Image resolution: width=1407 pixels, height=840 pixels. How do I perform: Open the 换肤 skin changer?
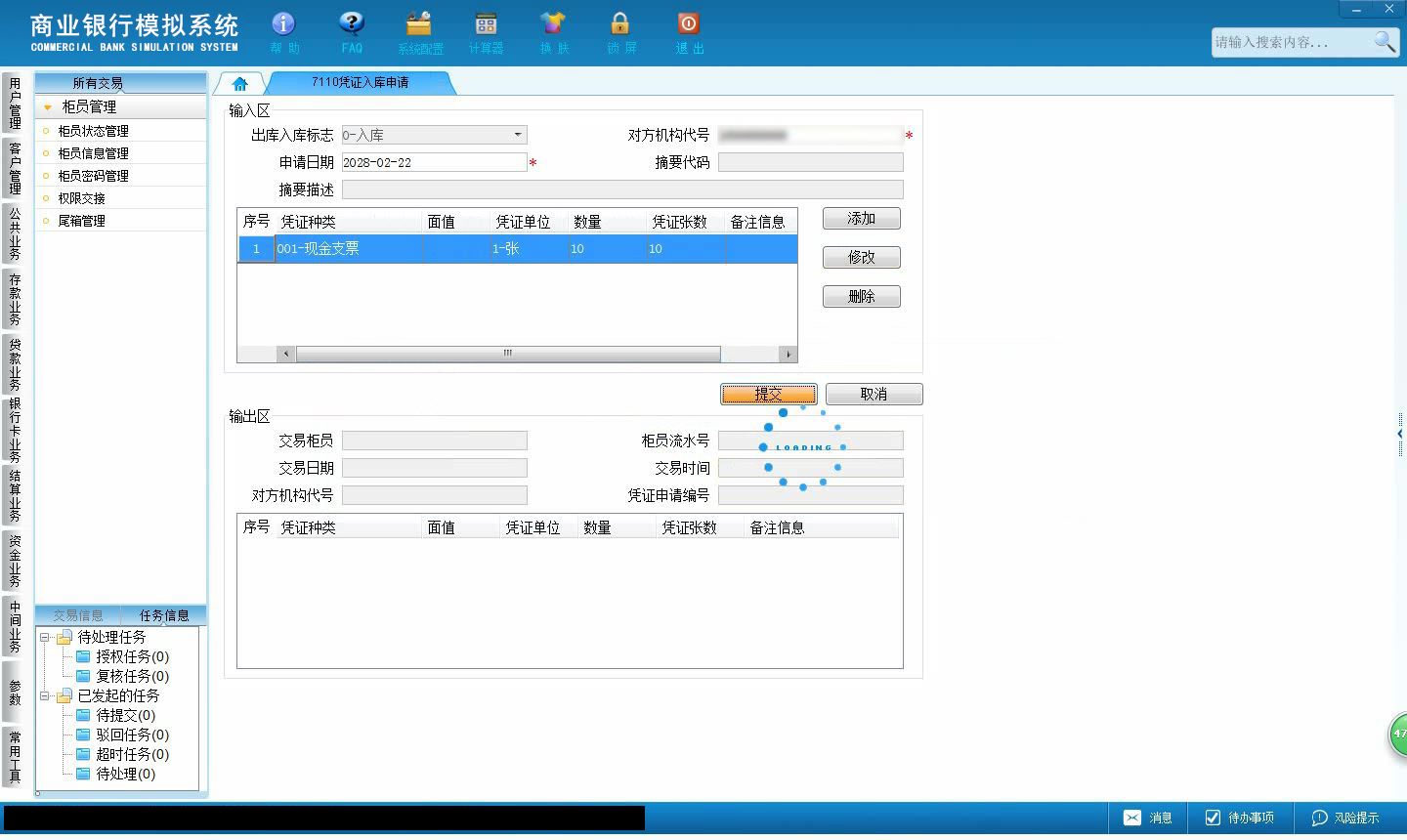[553, 31]
